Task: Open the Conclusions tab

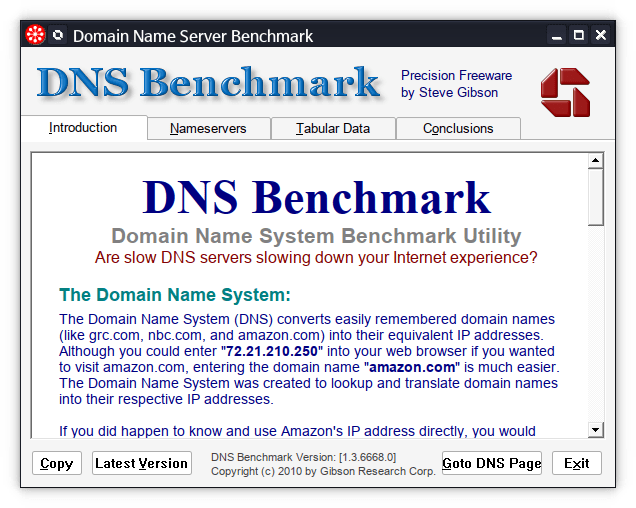Action: [x=458, y=129]
